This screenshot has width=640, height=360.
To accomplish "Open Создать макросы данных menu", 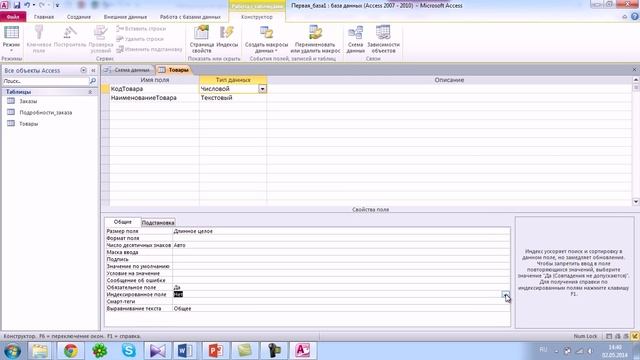I will (x=266, y=39).
